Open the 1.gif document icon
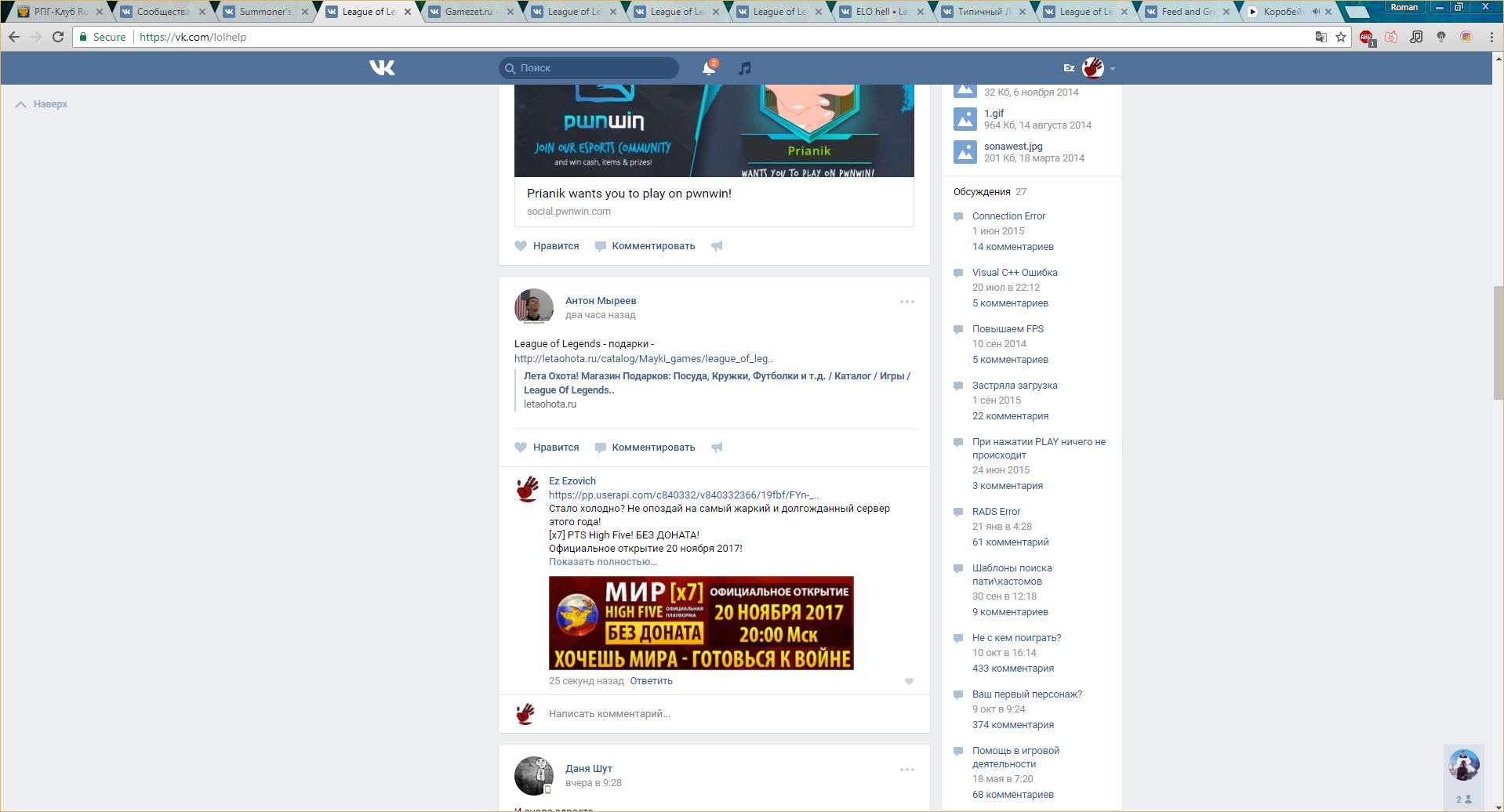Image resolution: width=1504 pixels, height=812 pixels. click(x=965, y=119)
